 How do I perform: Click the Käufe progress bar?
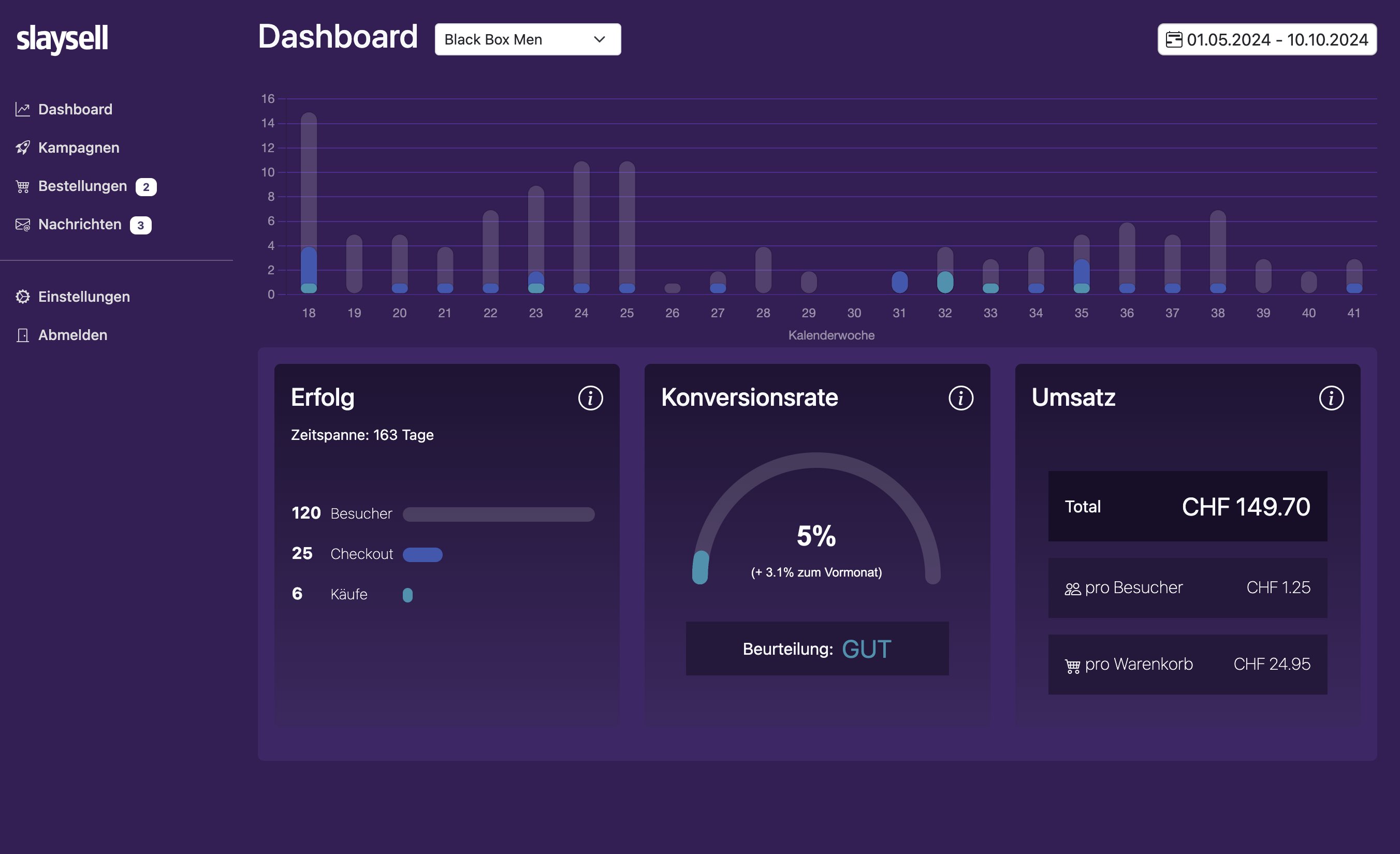(407, 595)
